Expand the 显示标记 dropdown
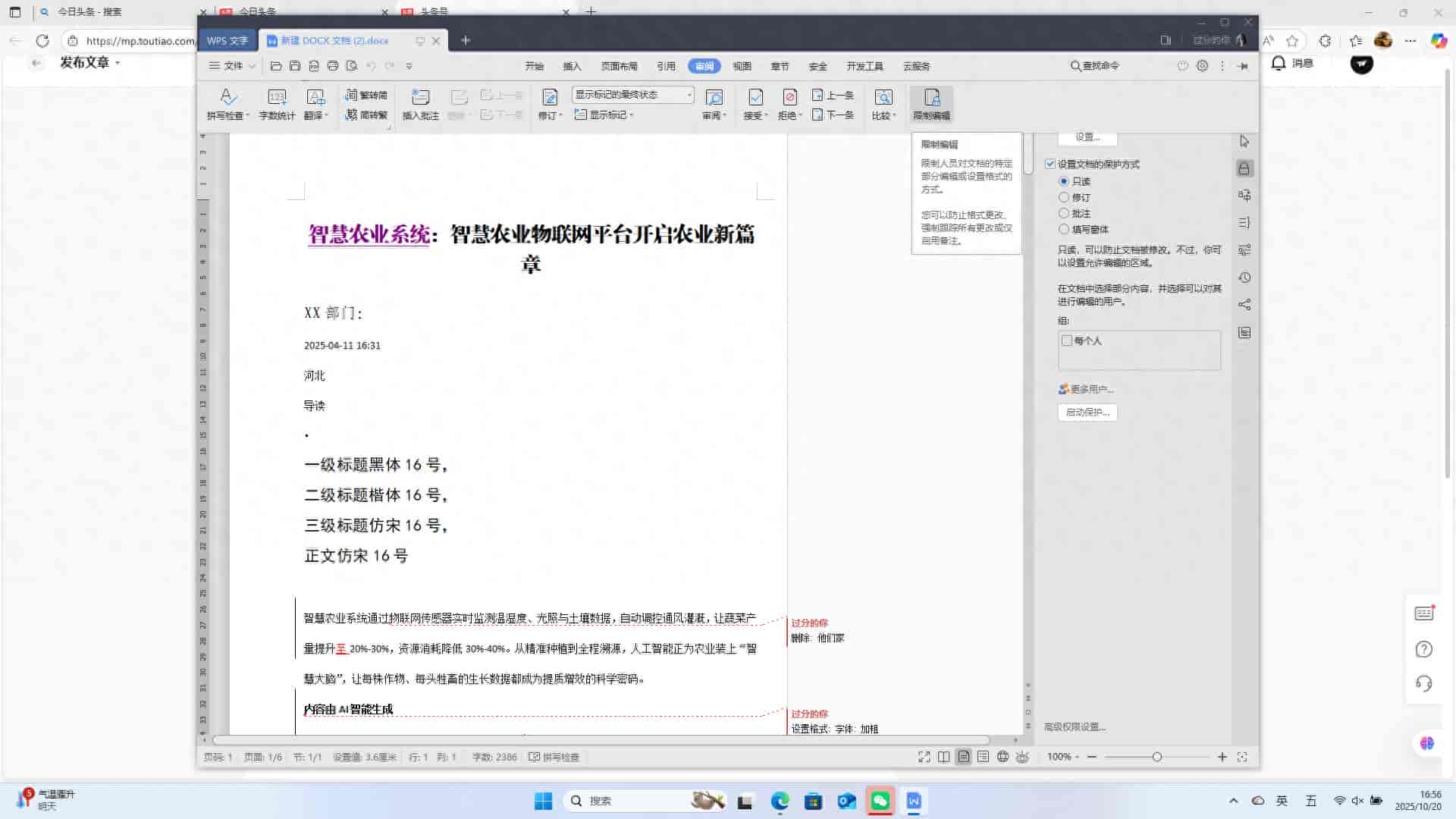1456x819 pixels. coord(604,115)
